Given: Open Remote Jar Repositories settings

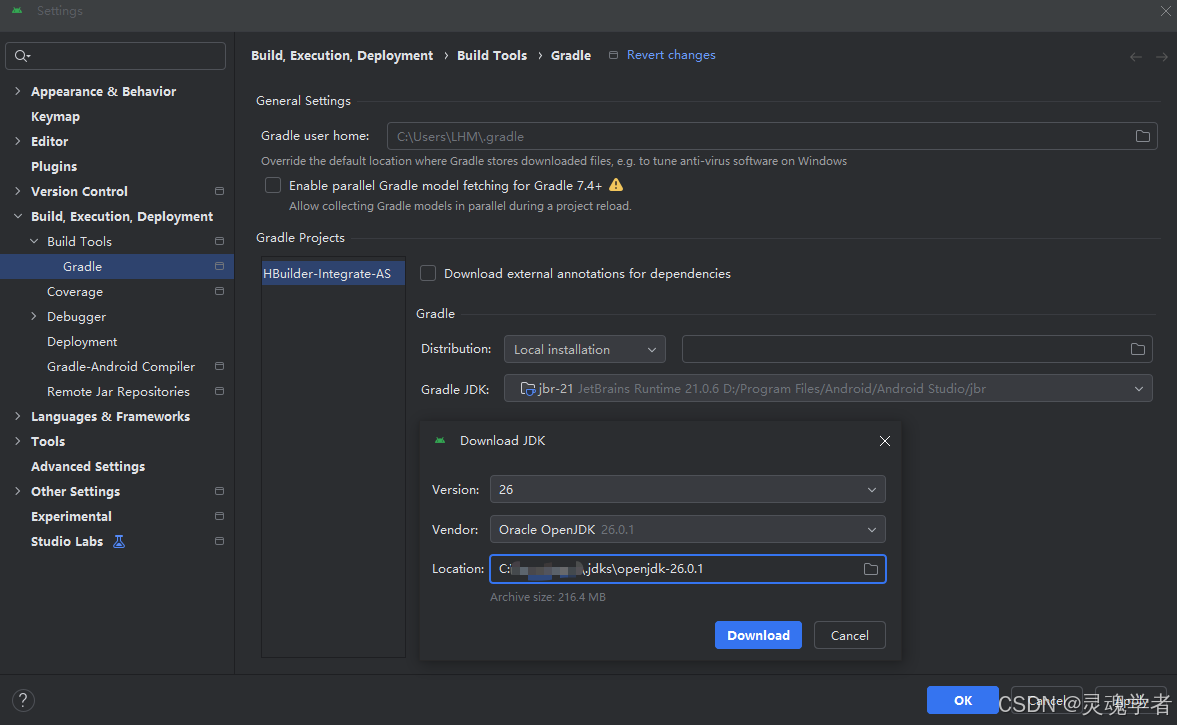Looking at the screenshot, I should click(119, 391).
